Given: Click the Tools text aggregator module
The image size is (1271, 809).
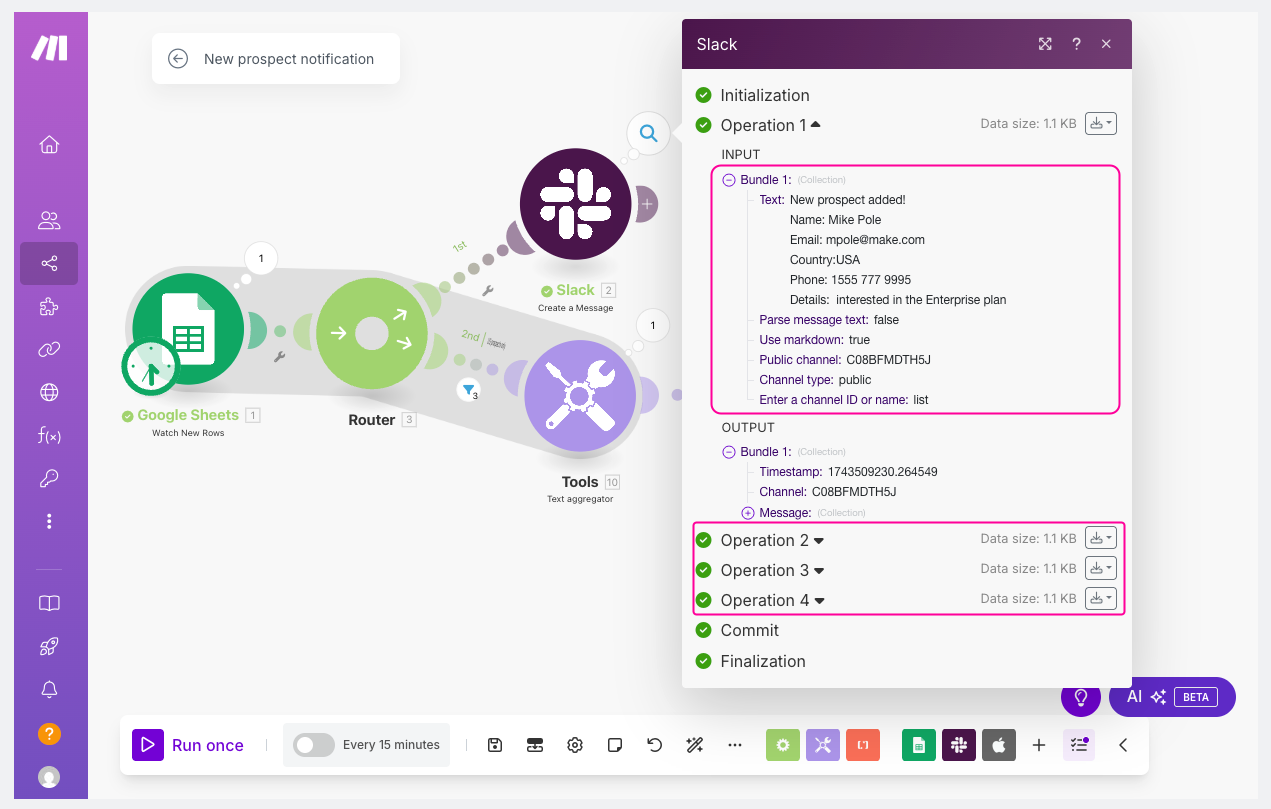Looking at the screenshot, I should (x=580, y=396).
